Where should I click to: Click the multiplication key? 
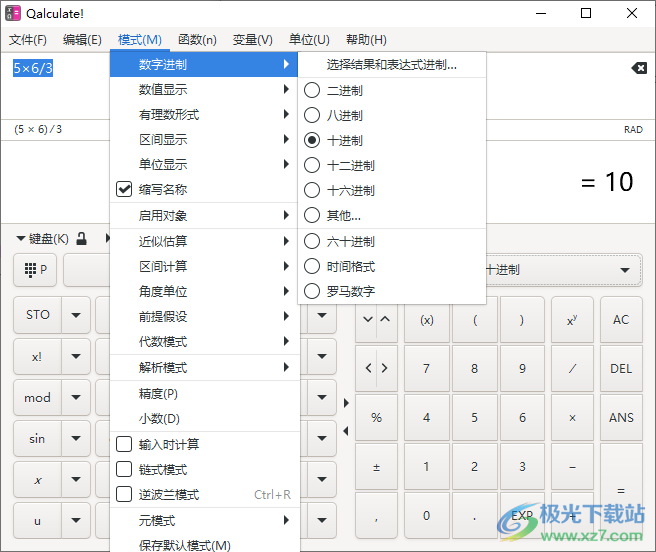pos(572,417)
